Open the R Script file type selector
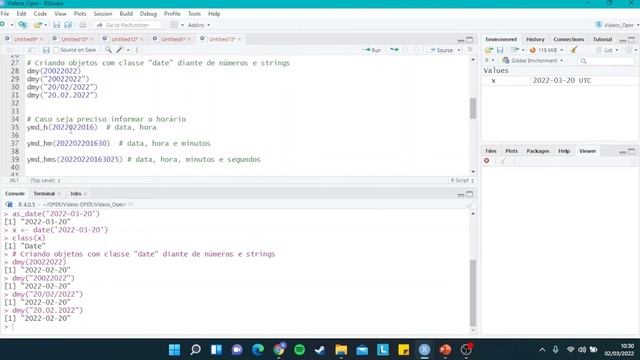This screenshot has width=640, height=360. (x=462, y=180)
